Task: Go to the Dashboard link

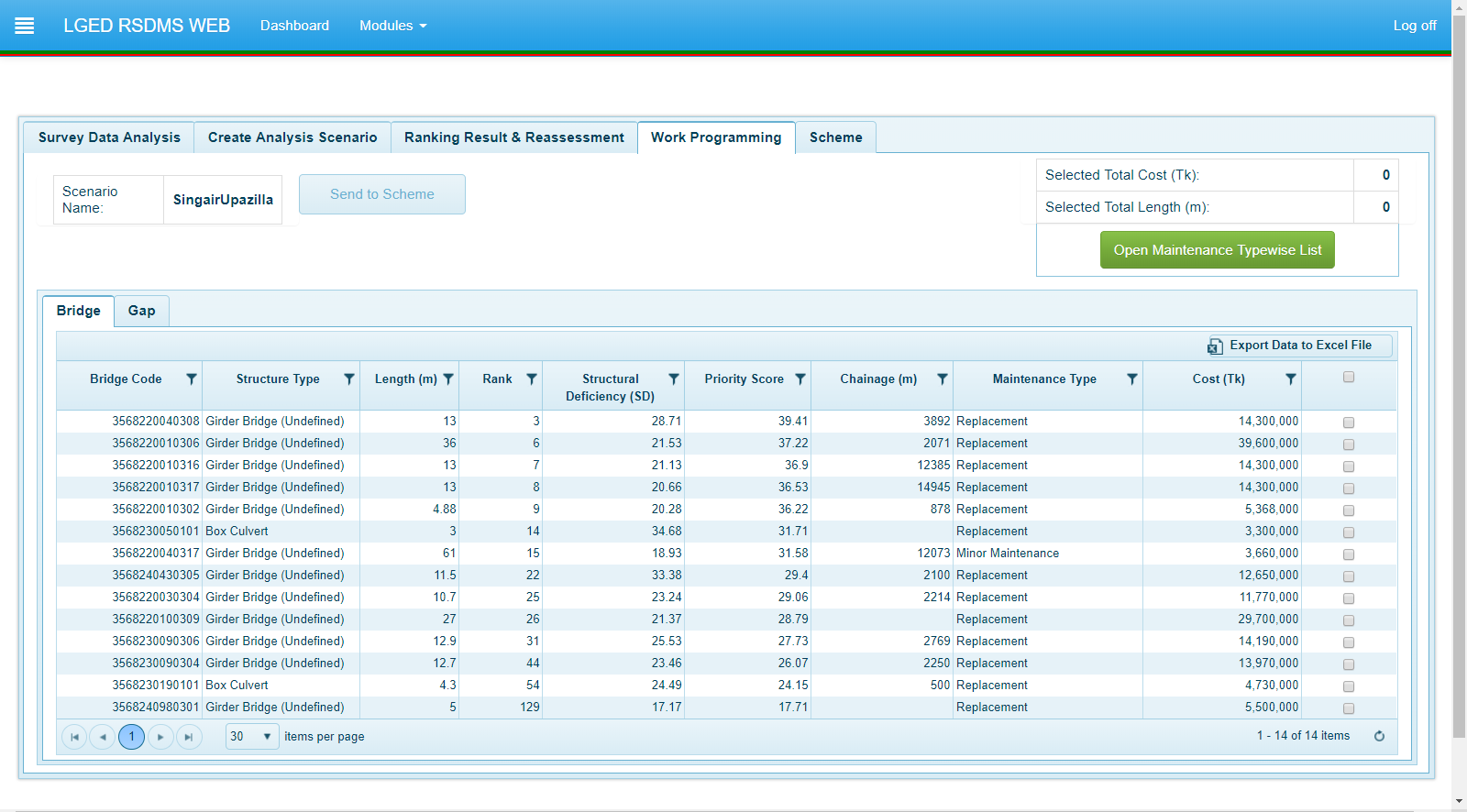Action: tap(294, 26)
